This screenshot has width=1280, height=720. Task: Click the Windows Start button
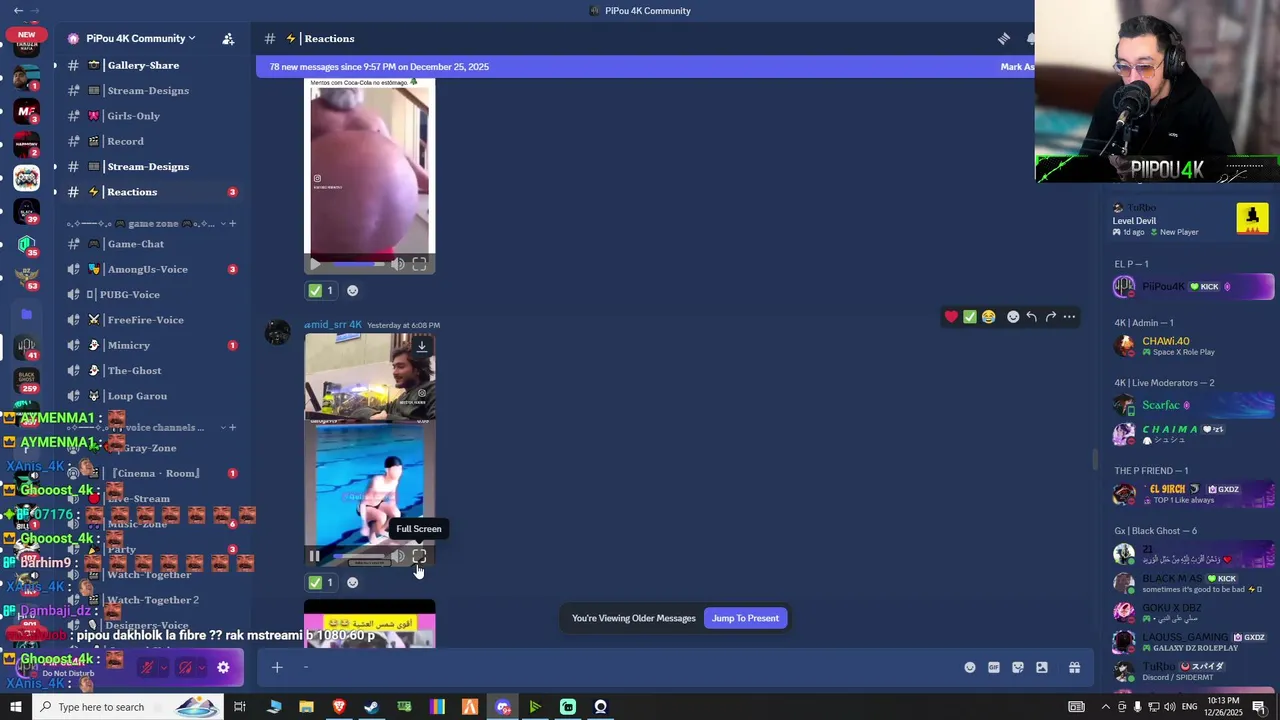[x=15, y=707]
